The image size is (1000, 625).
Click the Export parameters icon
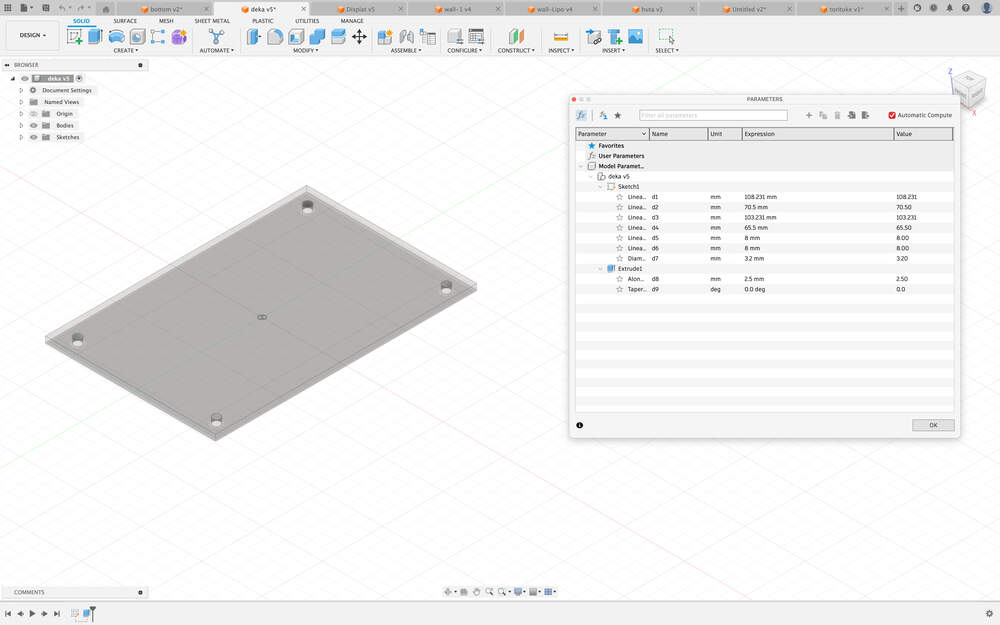865,115
